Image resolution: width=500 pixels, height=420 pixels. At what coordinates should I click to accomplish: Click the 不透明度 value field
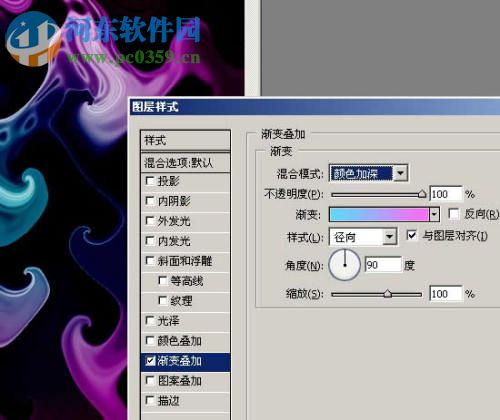pyautogui.click(x=446, y=194)
